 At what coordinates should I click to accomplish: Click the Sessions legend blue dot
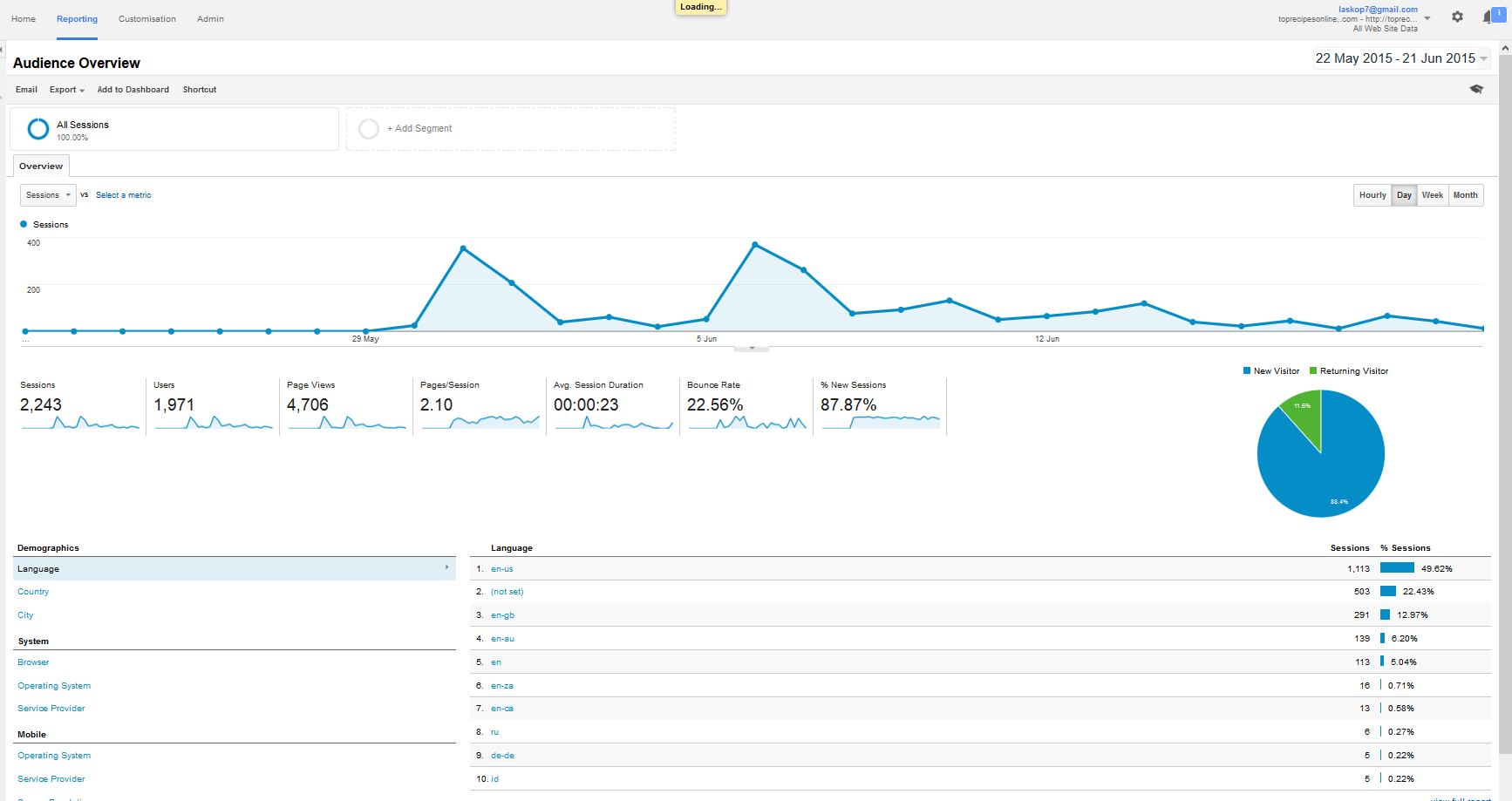coord(24,224)
